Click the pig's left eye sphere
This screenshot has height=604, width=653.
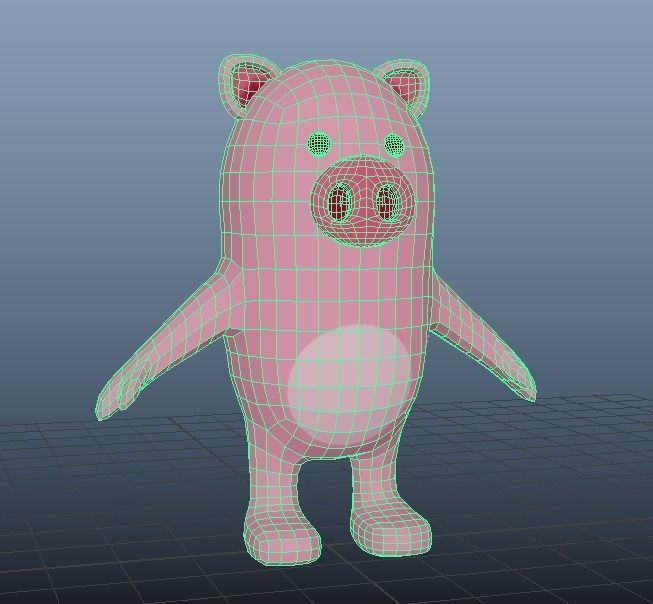[320, 143]
